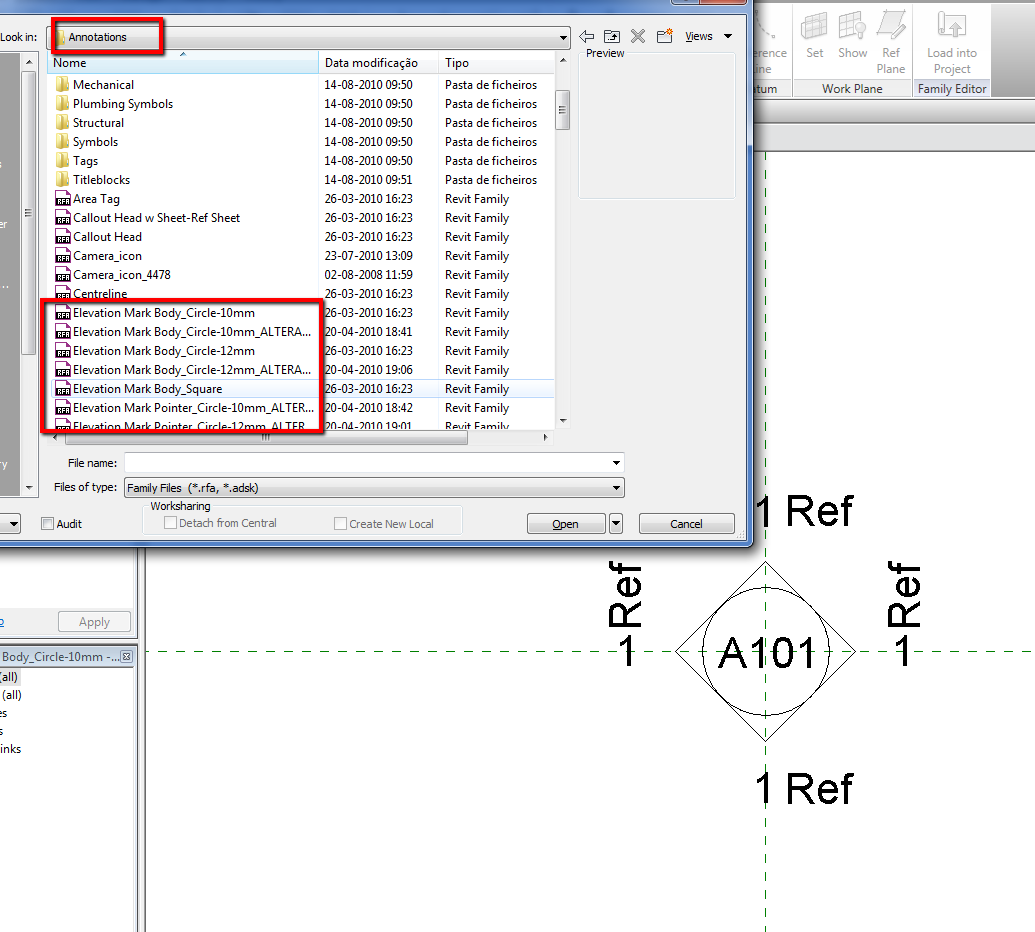The image size is (1035, 932).
Task: Create a new folder icon
Action: click(x=665, y=36)
